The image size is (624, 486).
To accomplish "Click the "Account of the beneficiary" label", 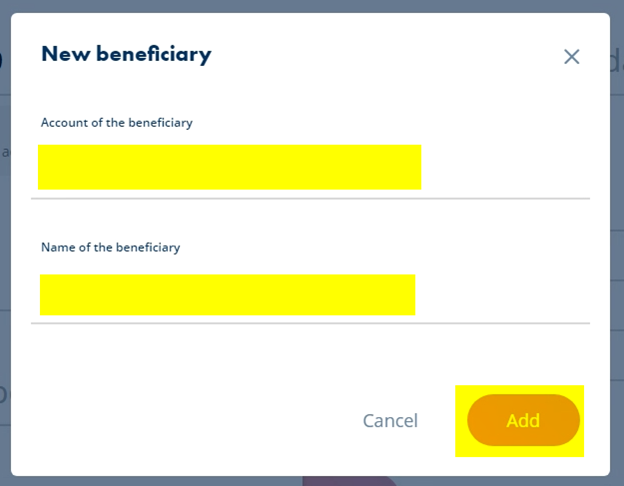I will pyautogui.click(x=117, y=123).
